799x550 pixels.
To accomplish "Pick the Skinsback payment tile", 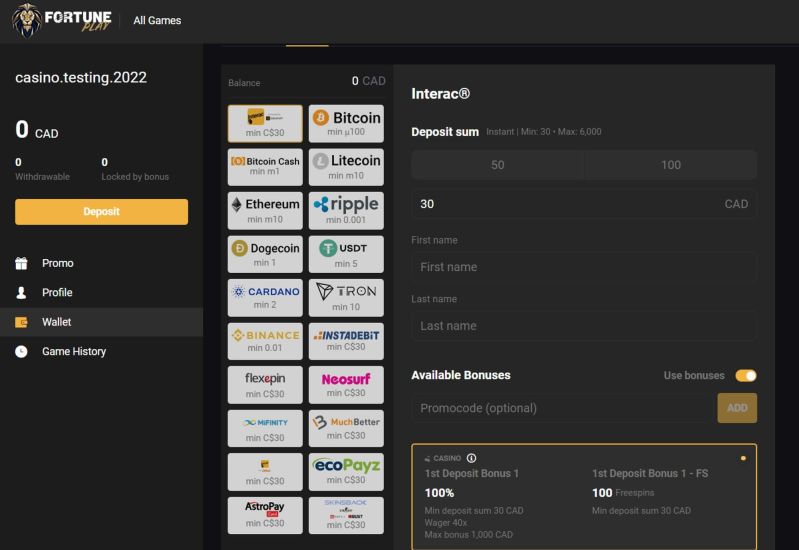I will click(346, 515).
